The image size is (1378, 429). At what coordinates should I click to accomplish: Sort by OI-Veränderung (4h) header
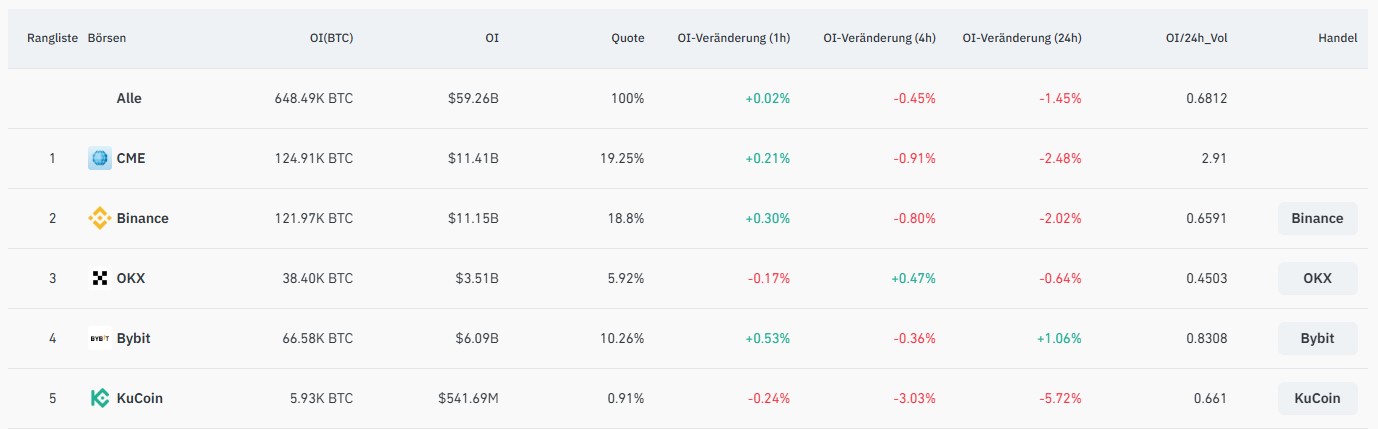[879, 38]
